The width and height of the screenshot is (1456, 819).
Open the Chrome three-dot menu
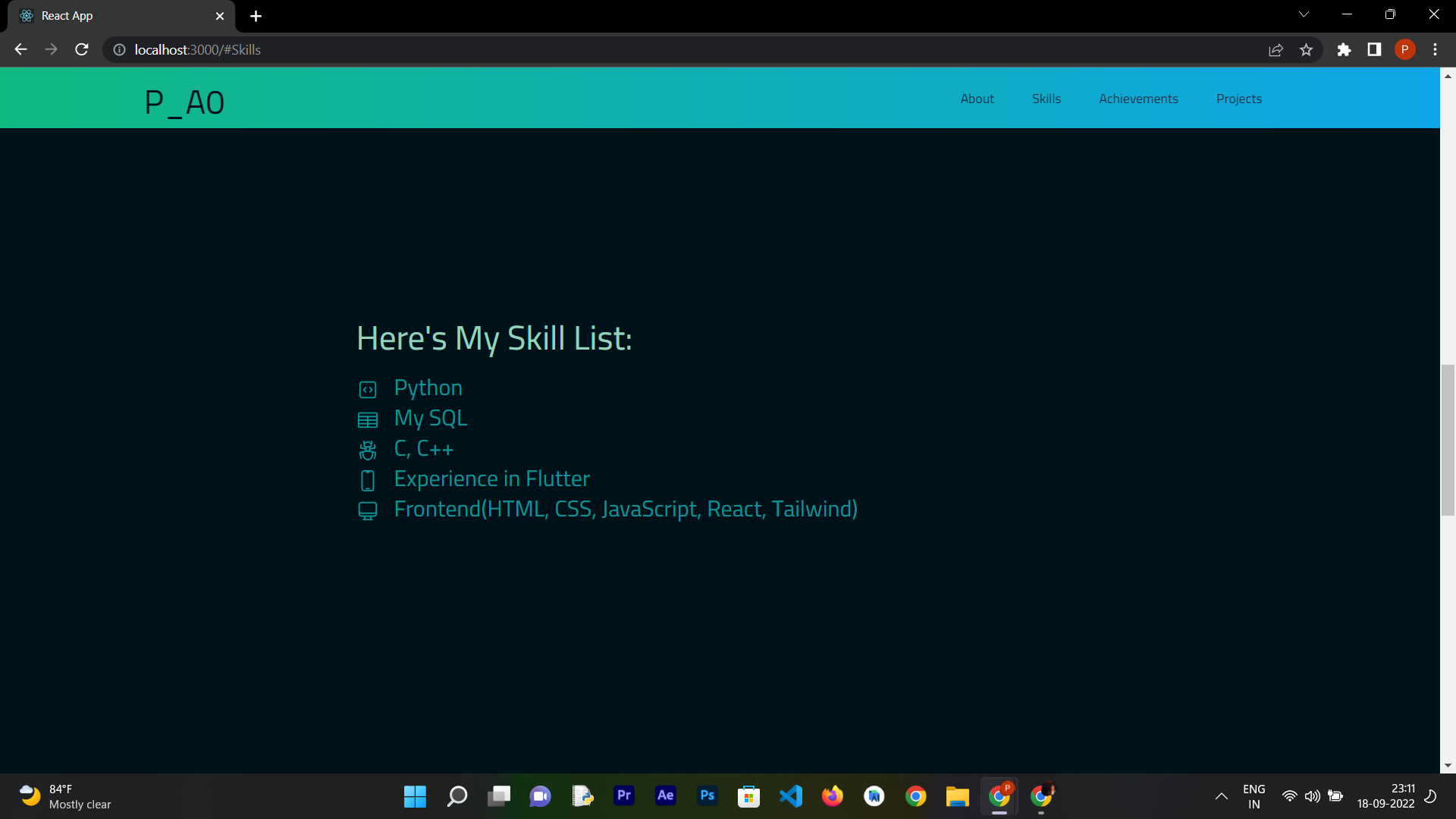(x=1435, y=49)
